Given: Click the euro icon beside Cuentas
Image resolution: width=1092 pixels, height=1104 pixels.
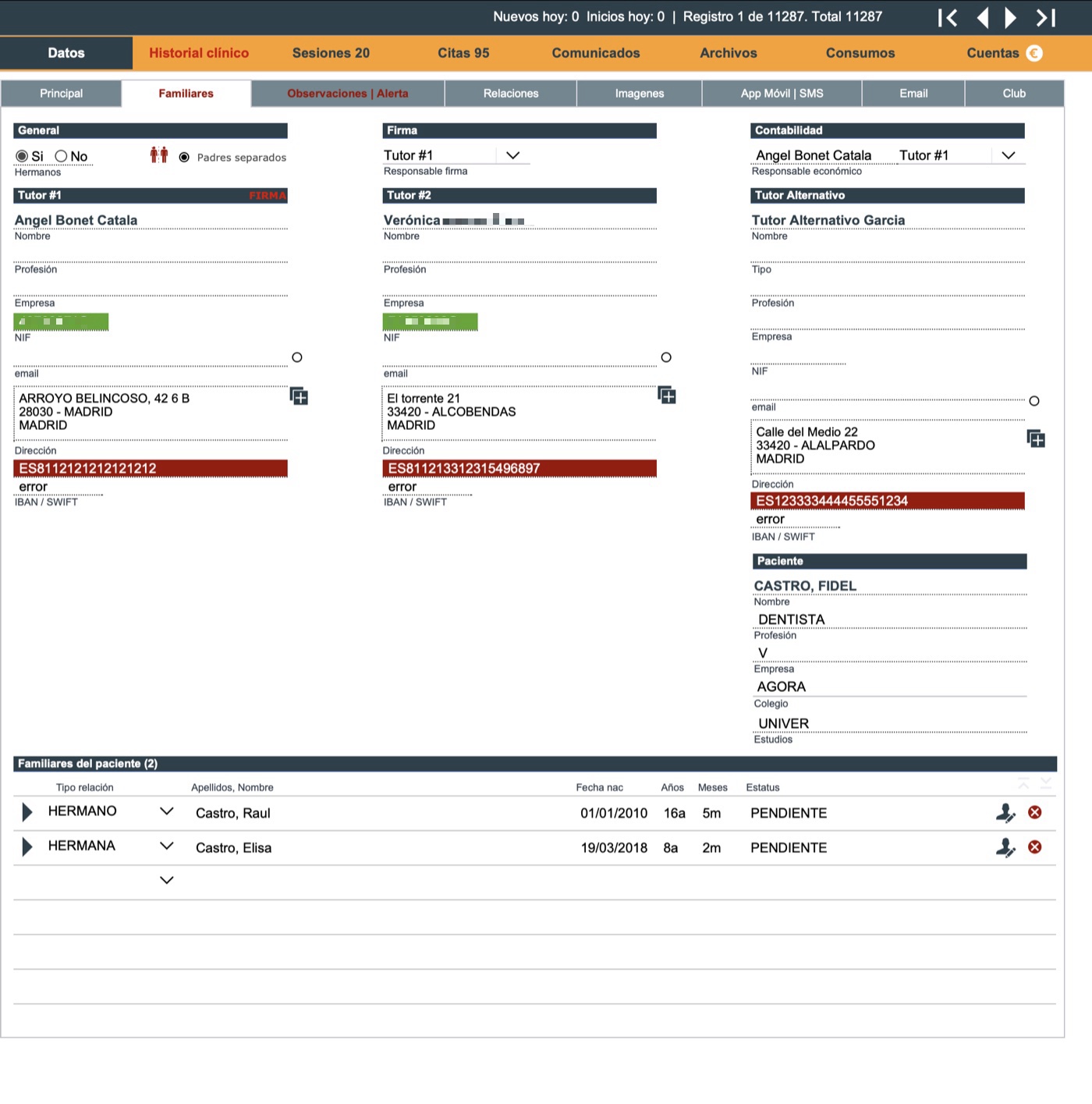Looking at the screenshot, I should click(x=1034, y=53).
